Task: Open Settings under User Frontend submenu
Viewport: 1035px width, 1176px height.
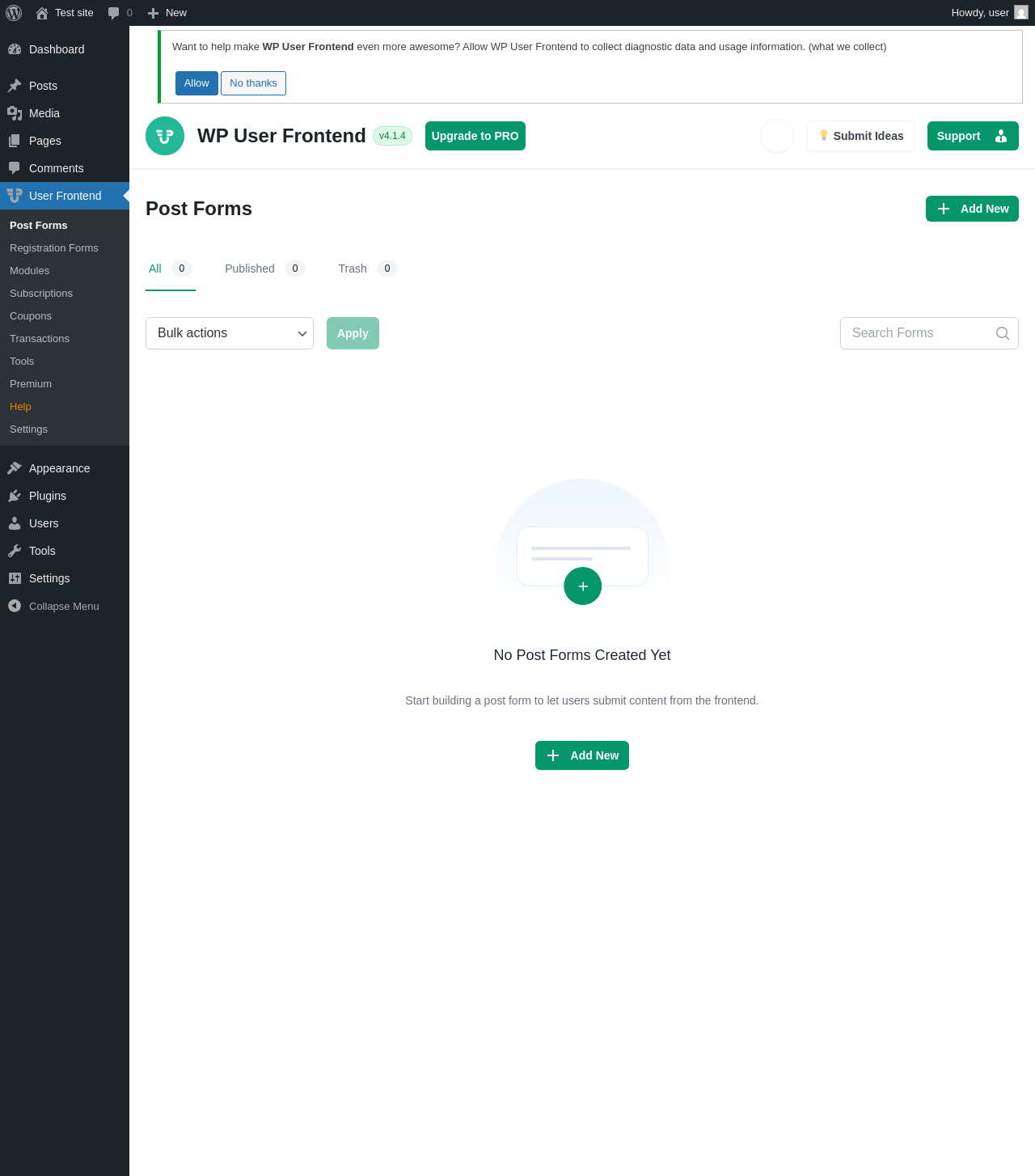Action: pos(28,429)
